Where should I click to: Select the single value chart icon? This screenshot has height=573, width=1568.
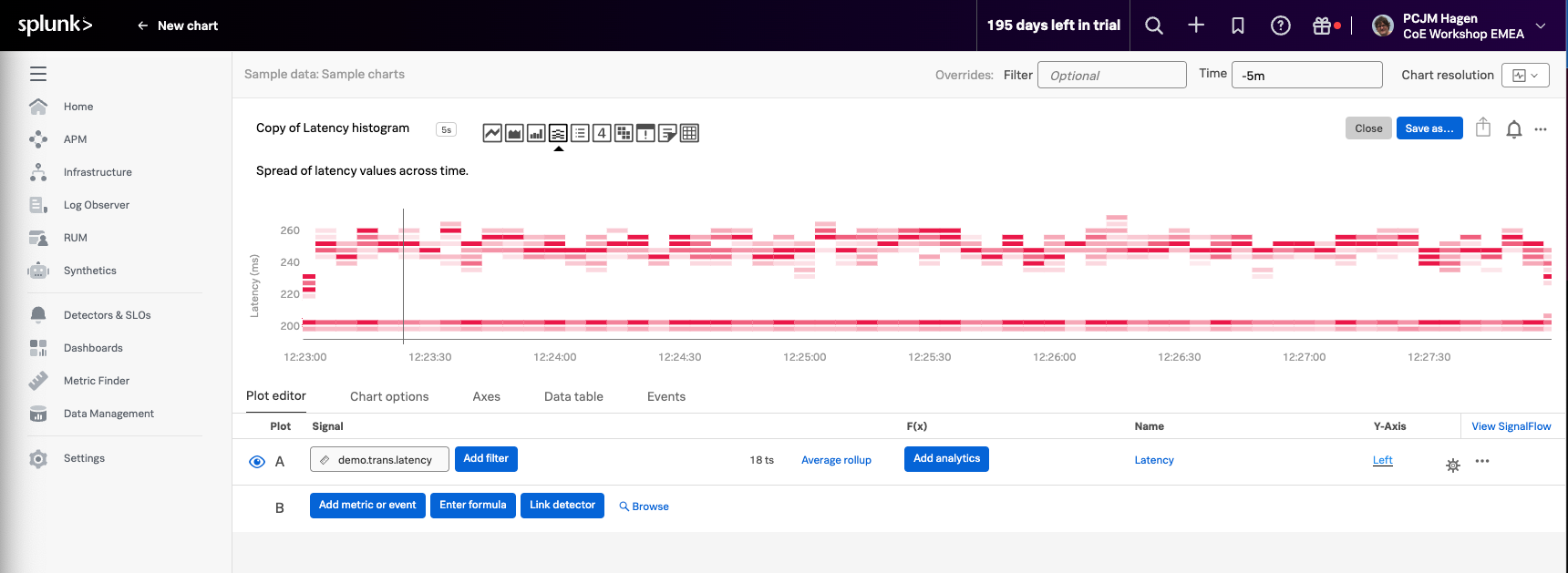[602, 133]
